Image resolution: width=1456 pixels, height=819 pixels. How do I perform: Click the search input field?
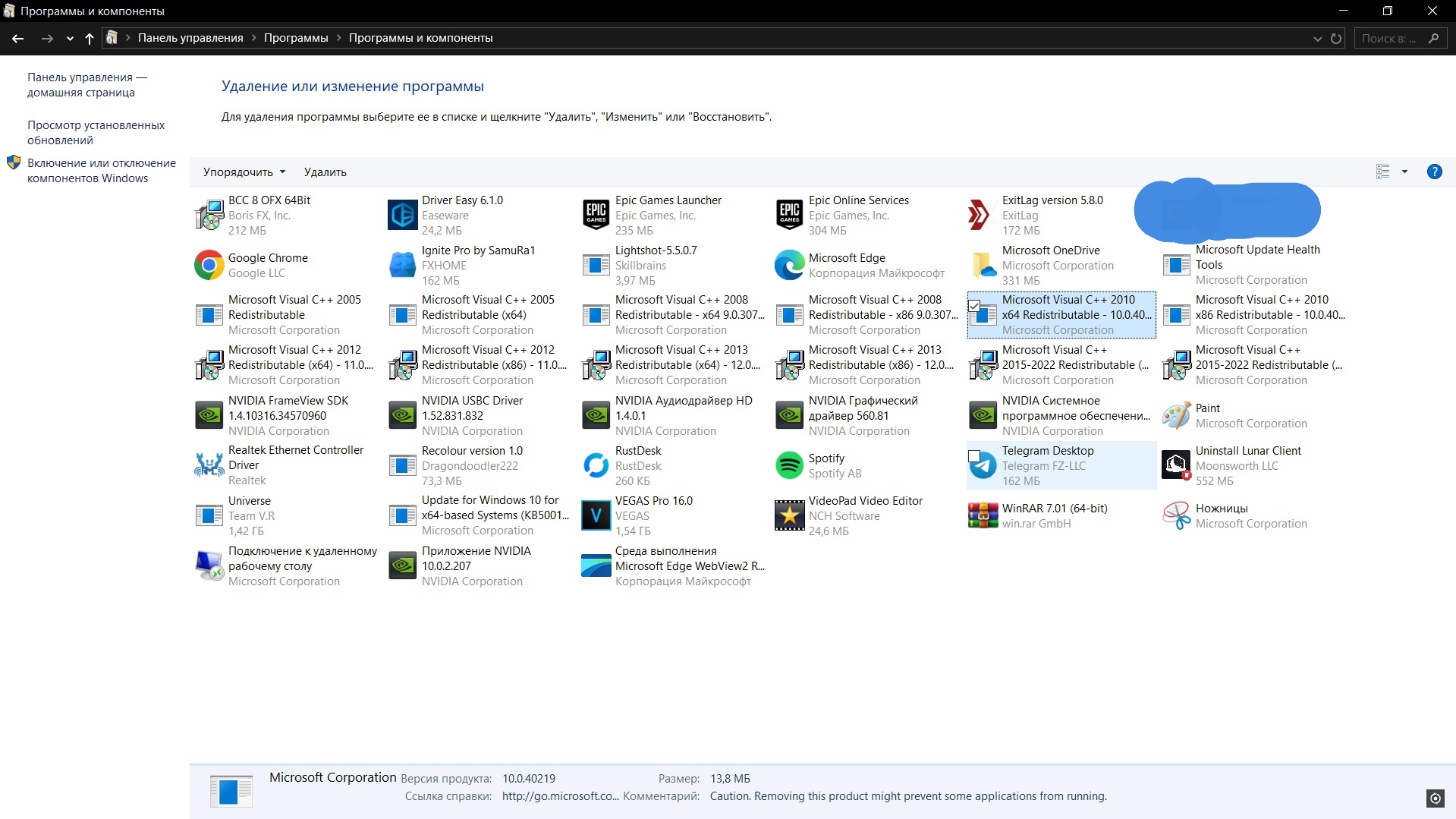[x=1390, y=38]
